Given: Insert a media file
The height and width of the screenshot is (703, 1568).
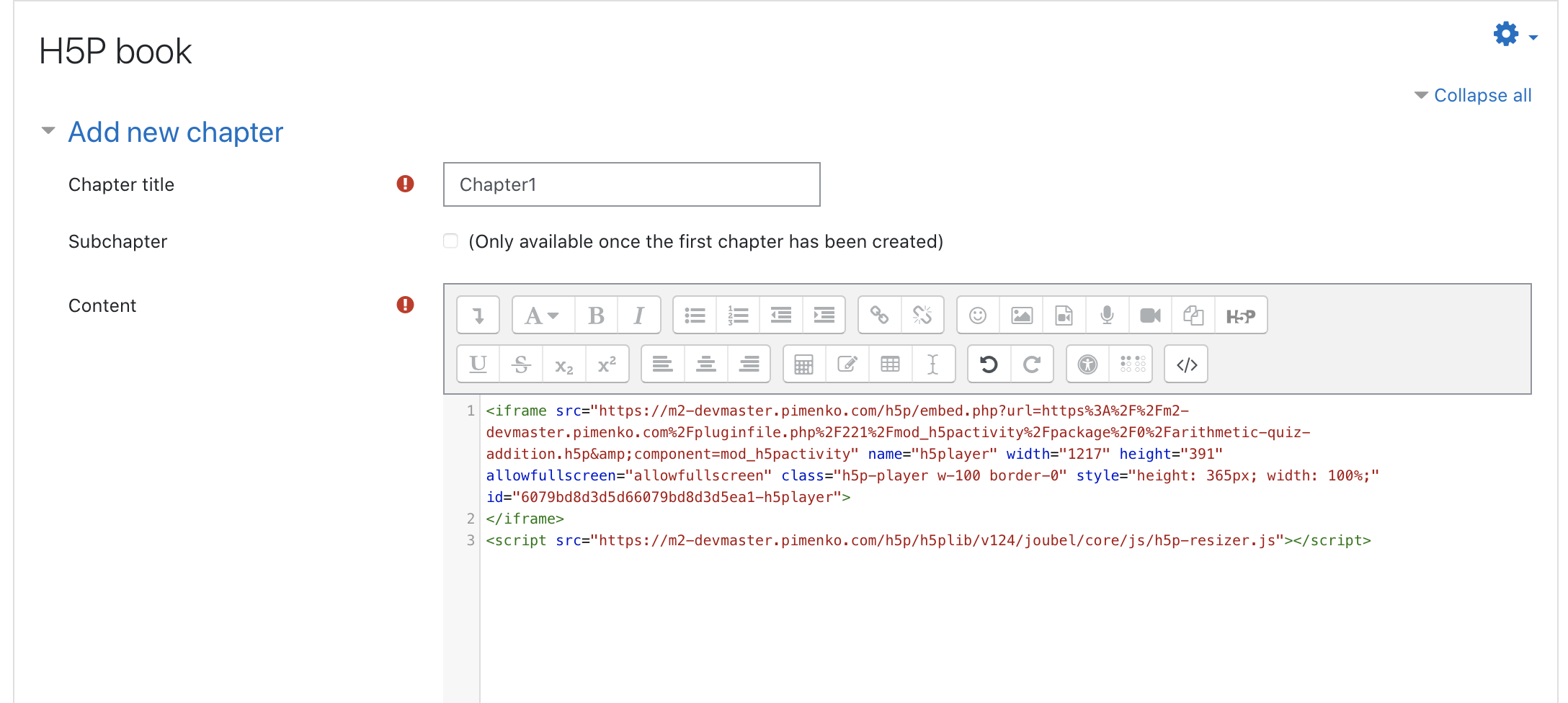Looking at the screenshot, I should pyautogui.click(x=1064, y=315).
